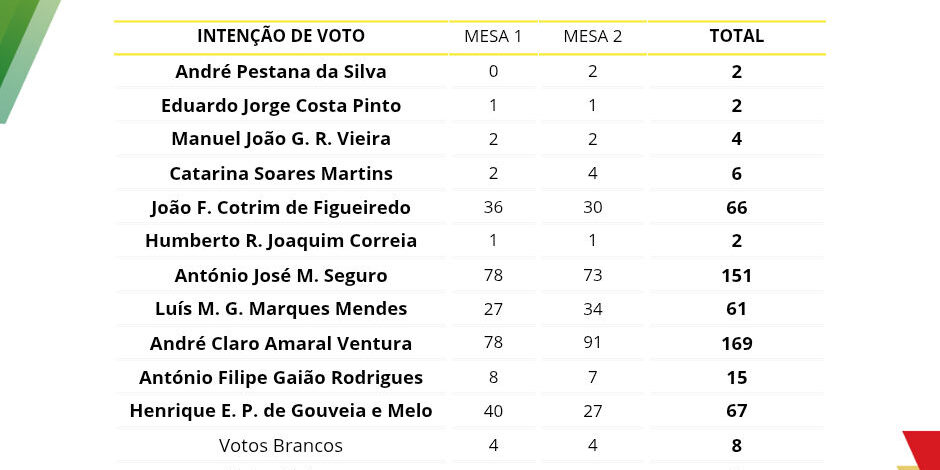
Task: Select João F. Cotrim de Figueiredo
Action: pyautogui.click(x=281, y=208)
